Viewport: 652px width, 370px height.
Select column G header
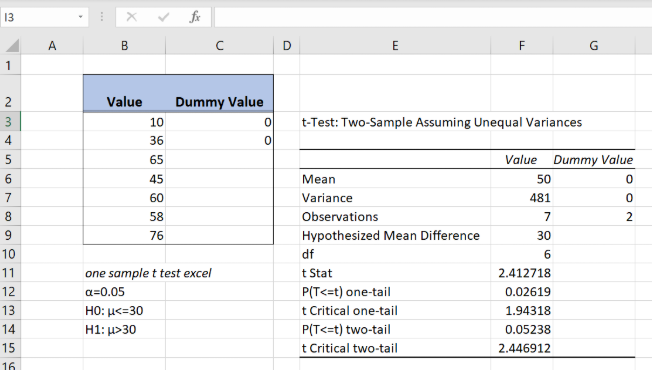(x=594, y=46)
